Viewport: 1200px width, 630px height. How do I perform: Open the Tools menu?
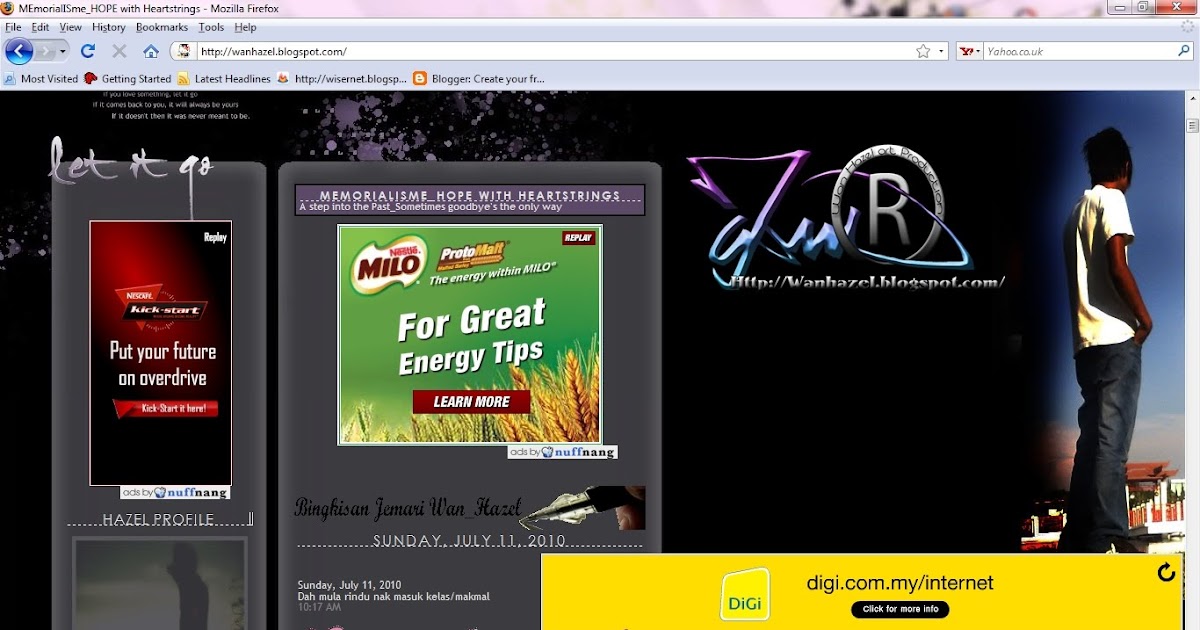(x=211, y=27)
